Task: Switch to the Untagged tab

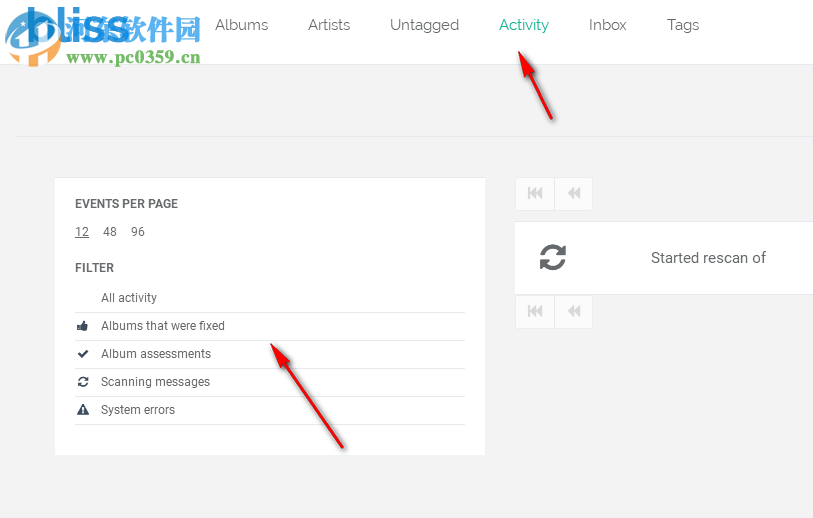Action: (x=424, y=25)
